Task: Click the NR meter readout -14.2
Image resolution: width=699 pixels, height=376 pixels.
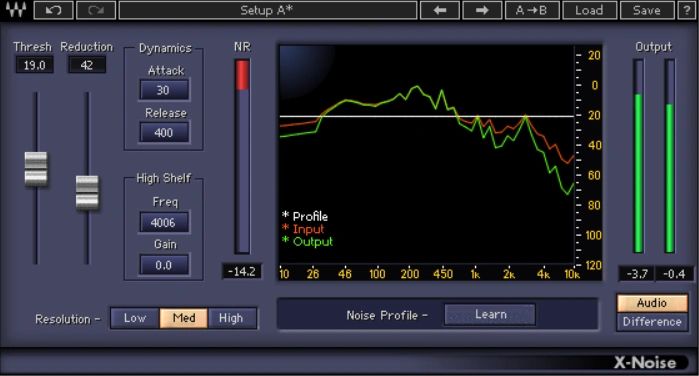Action: point(241,272)
